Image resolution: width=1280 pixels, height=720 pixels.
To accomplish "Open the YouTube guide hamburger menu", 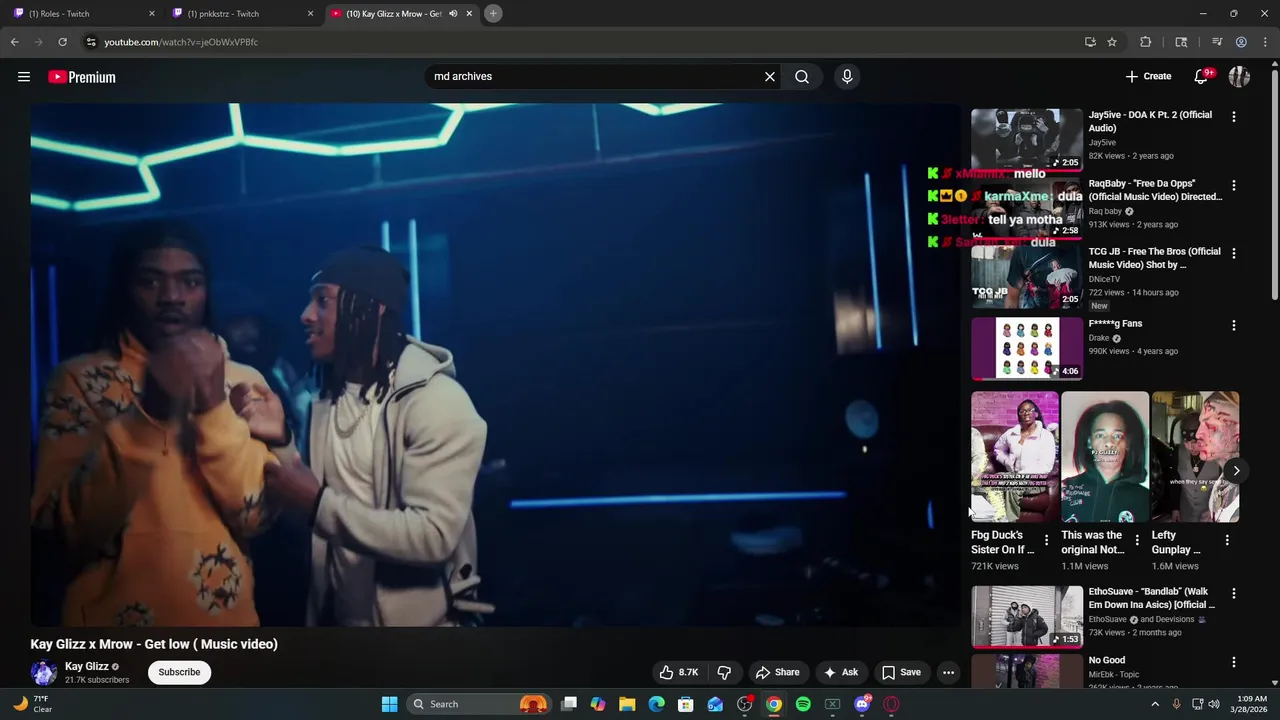I will (x=24, y=77).
